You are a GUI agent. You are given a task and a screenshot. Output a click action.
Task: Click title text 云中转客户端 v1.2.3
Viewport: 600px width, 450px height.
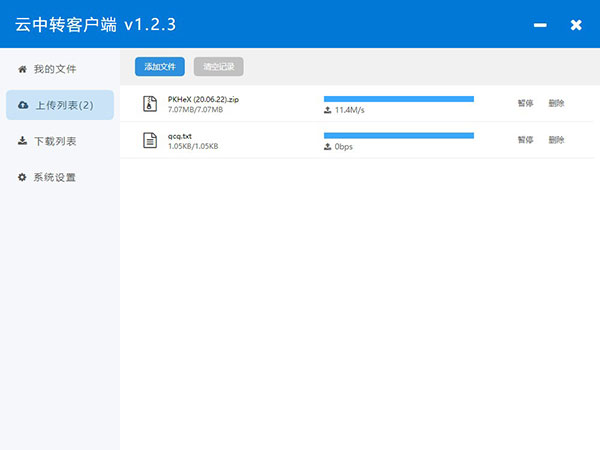click(95, 25)
